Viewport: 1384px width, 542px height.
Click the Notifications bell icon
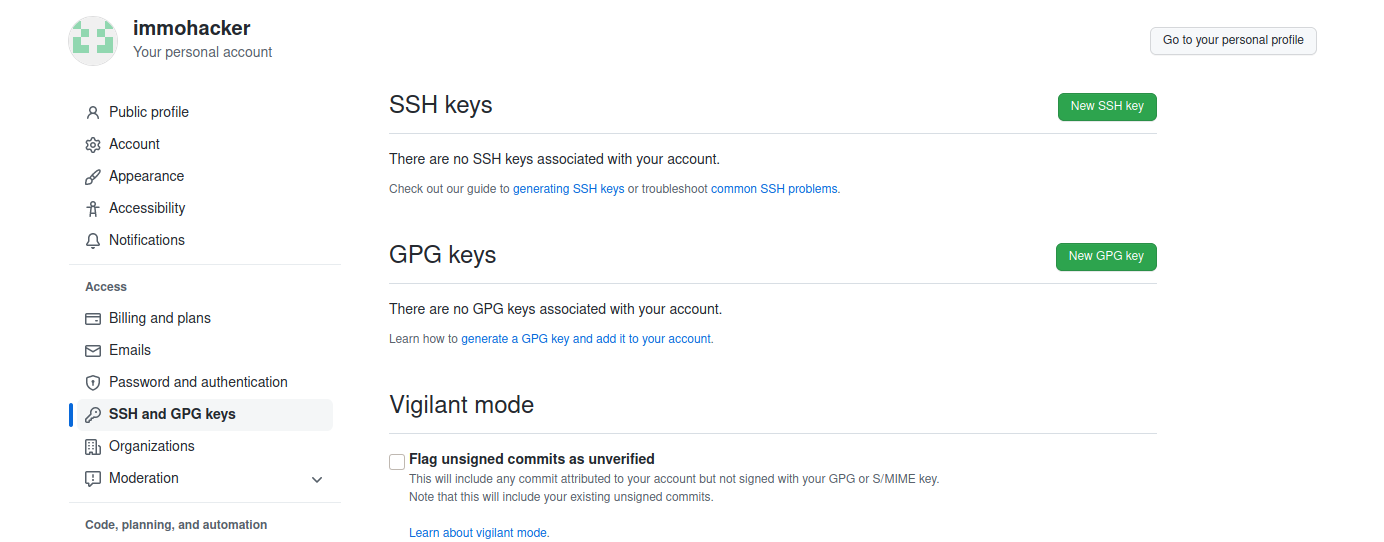[x=93, y=240]
